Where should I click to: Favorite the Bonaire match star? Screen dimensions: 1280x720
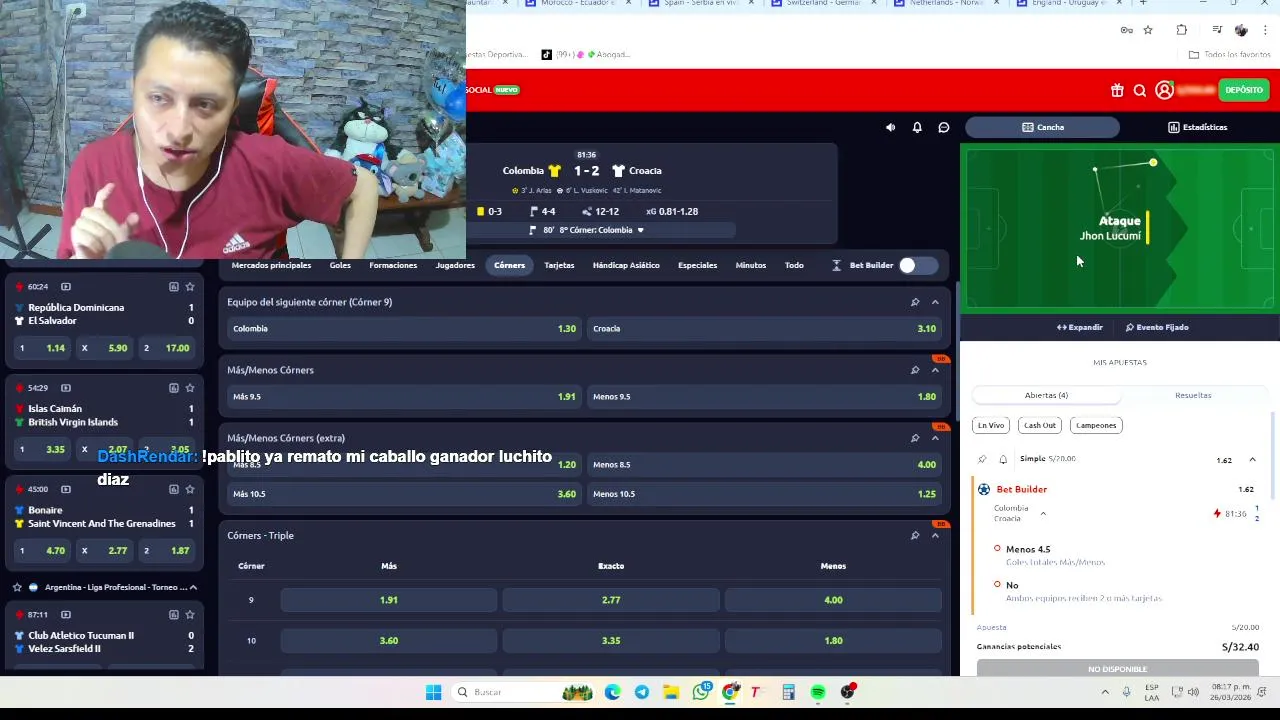[x=190, y=489]
